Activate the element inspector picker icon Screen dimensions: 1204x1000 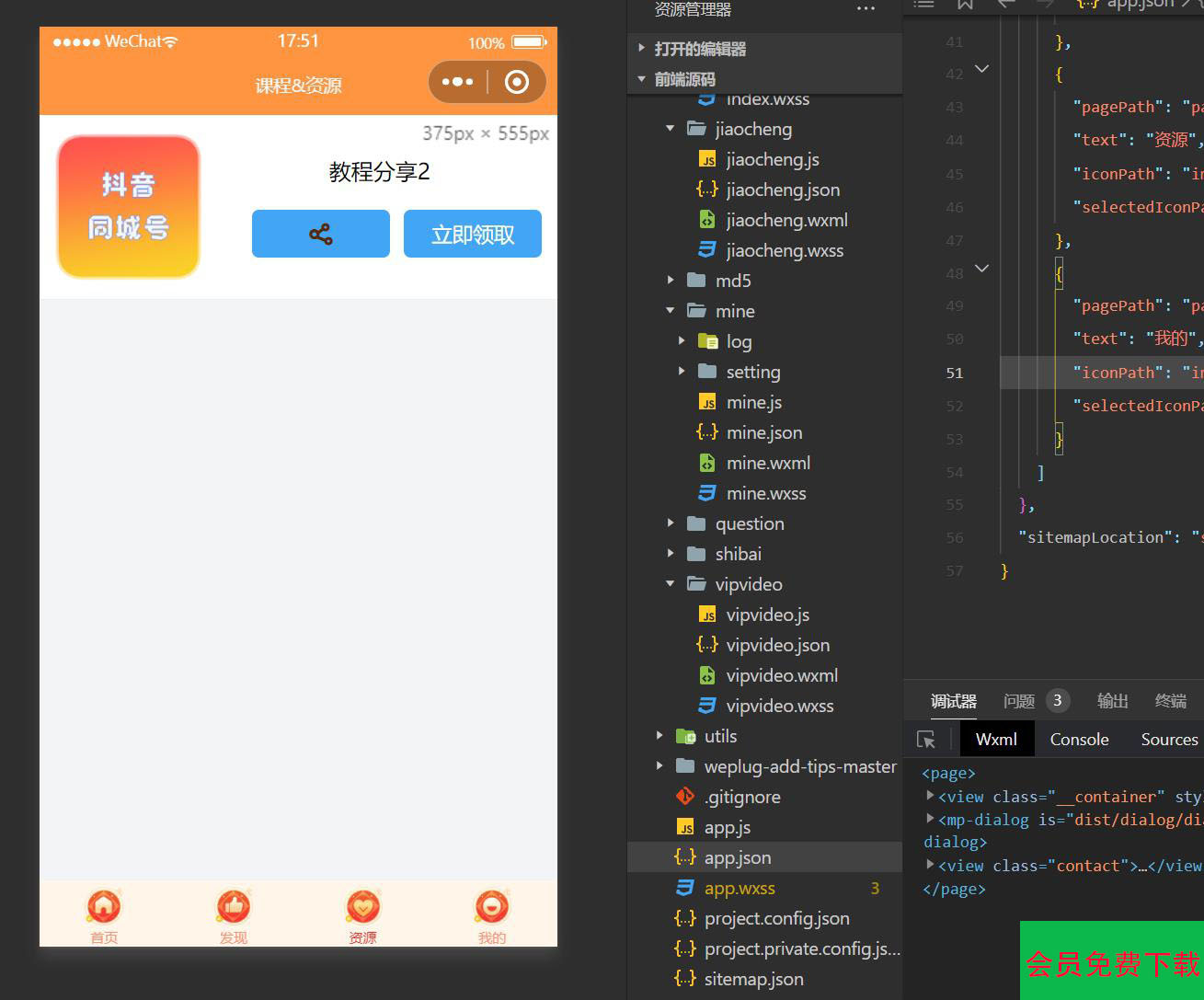[x=926, y=740]
